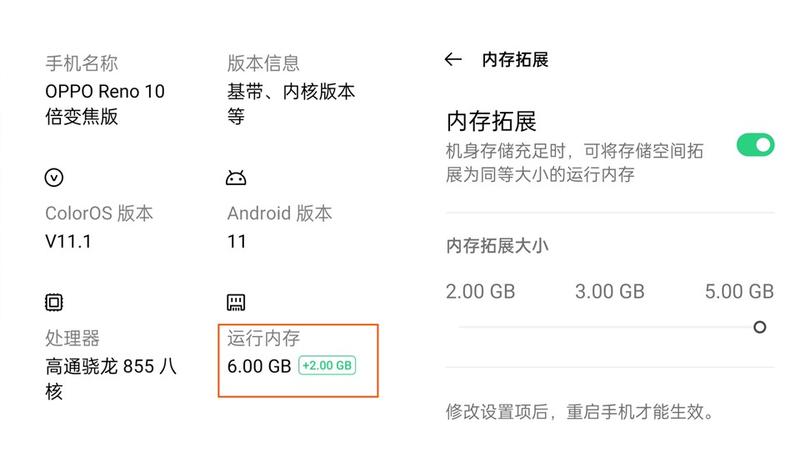Select the 5.00 GB expansion size

tap(739, 291)
